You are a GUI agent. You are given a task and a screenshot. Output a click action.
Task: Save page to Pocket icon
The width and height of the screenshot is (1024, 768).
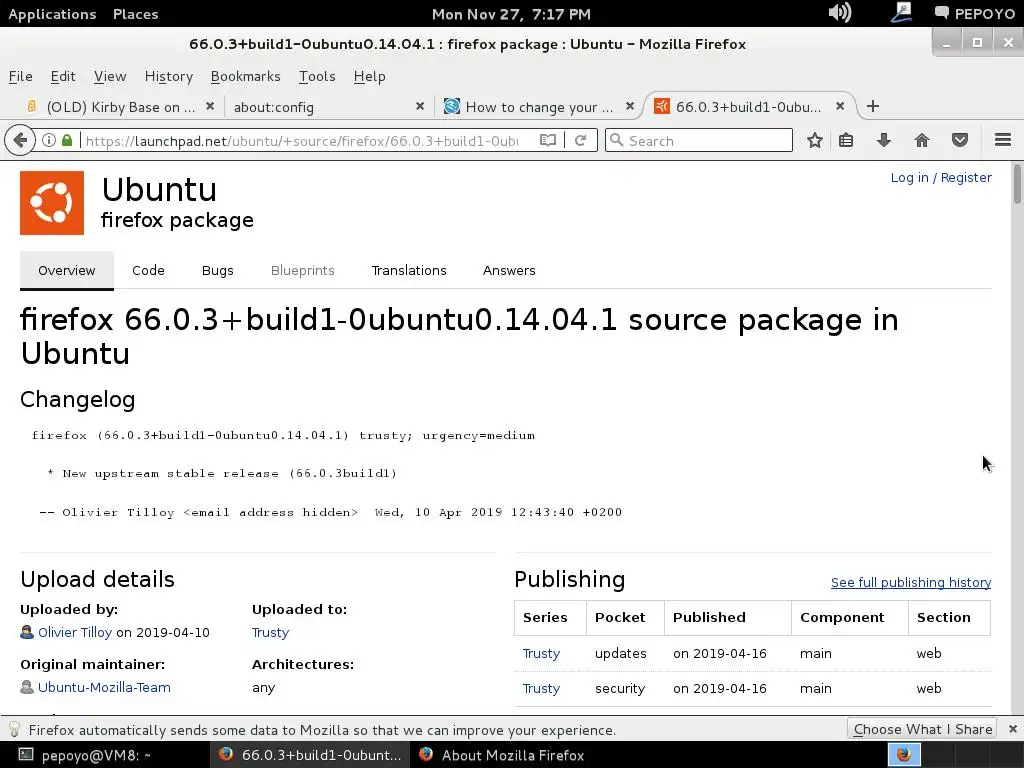[x=959, y=140]
